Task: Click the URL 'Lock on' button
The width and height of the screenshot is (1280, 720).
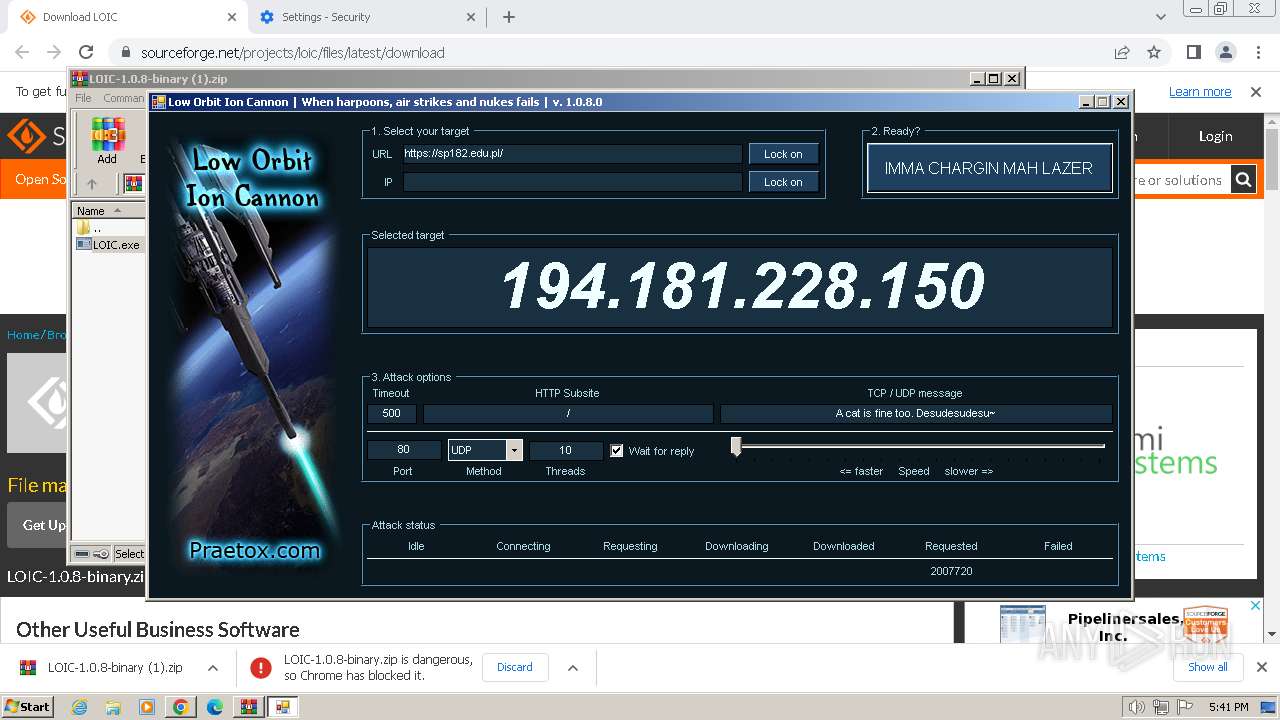Action: (x=783, y=154)
